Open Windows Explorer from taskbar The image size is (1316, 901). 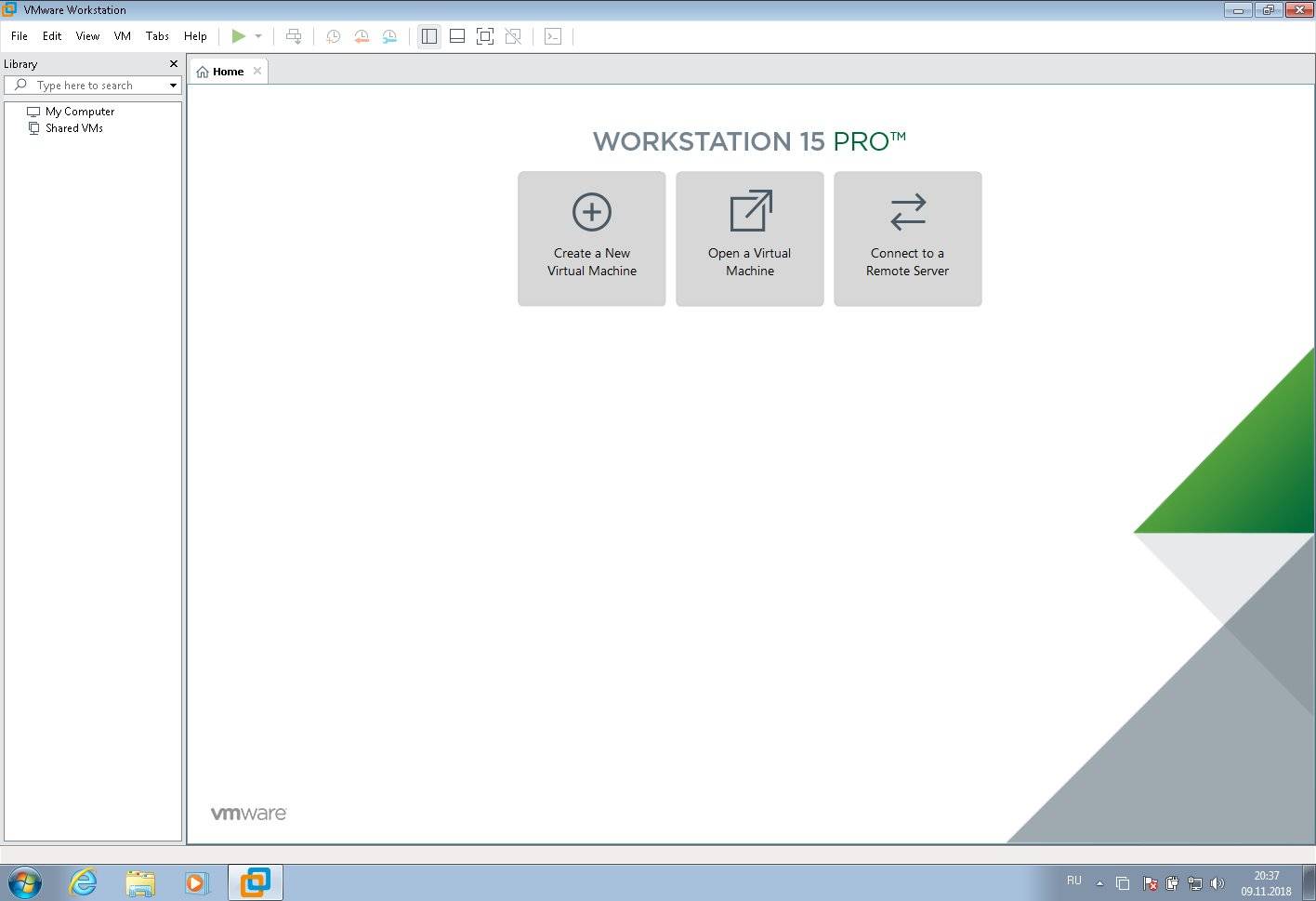[140, 882]
